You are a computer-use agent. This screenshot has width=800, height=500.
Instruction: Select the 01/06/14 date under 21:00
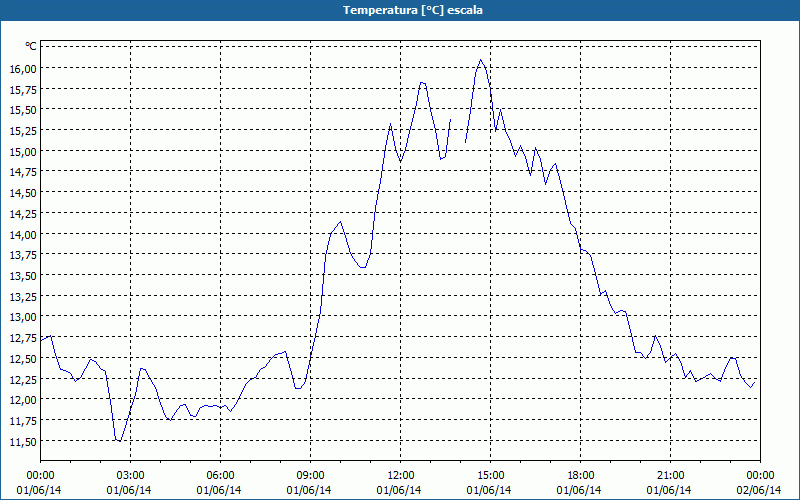[x=669, y=490]
